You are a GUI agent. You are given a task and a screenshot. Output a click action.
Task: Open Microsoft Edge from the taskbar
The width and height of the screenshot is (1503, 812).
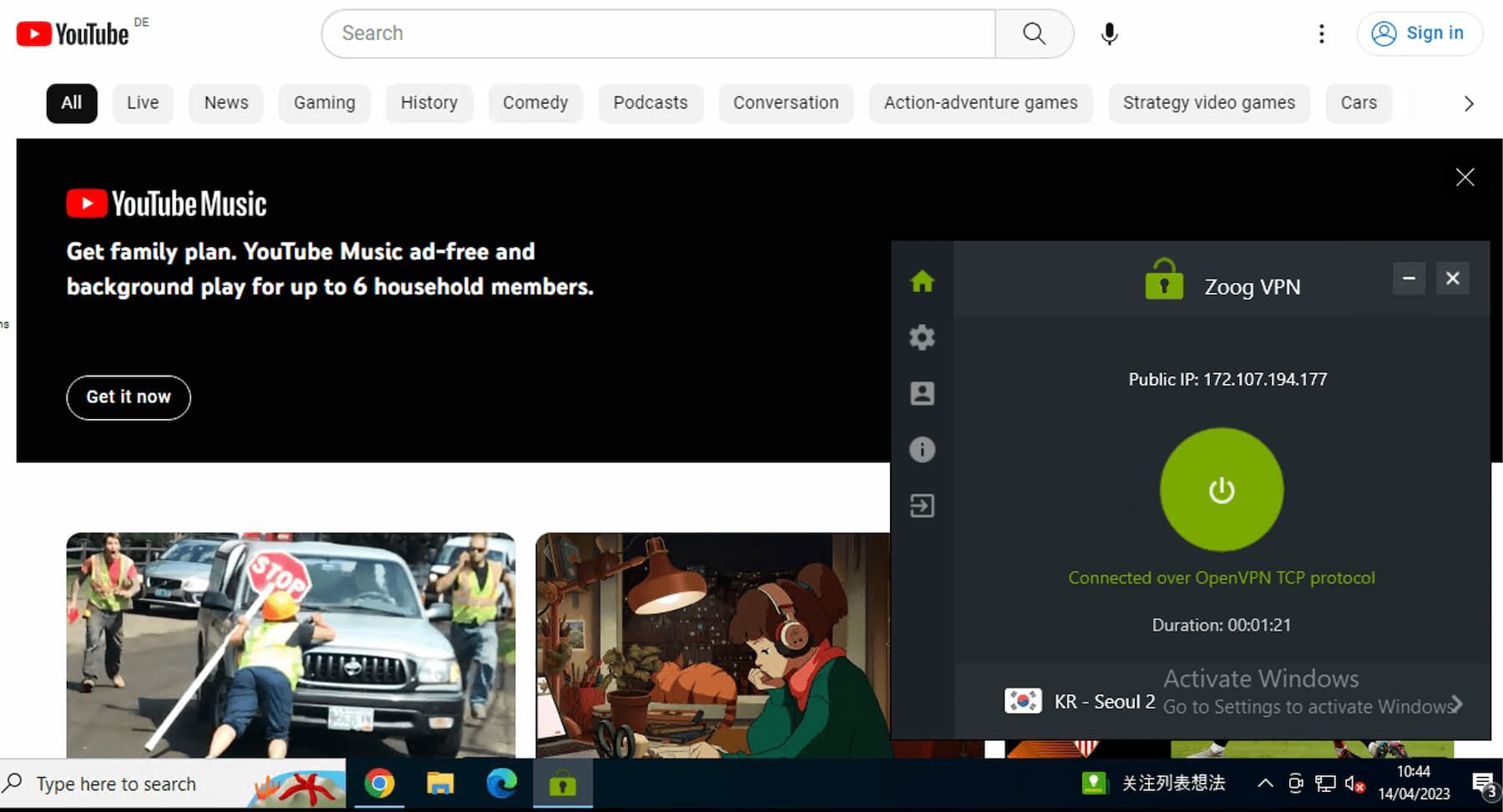pyautogui.click(x=501, y=783)
